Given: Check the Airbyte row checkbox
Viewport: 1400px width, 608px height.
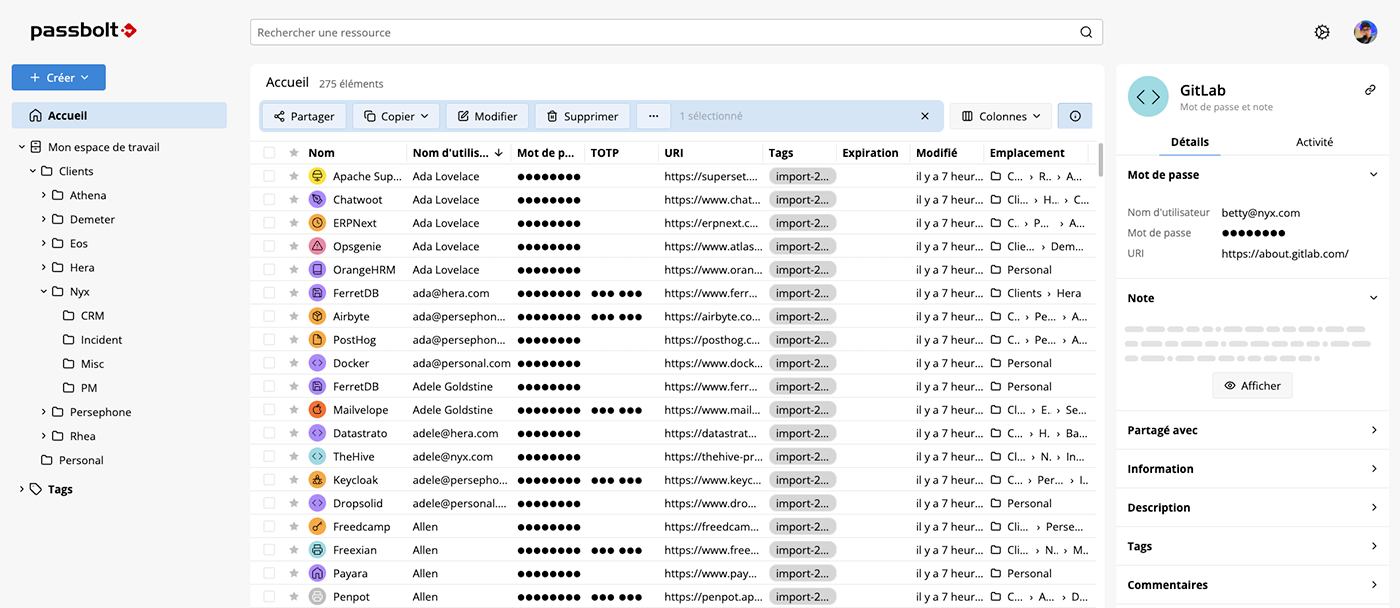Looking at the screenshot, I should [x=269, y=316].
